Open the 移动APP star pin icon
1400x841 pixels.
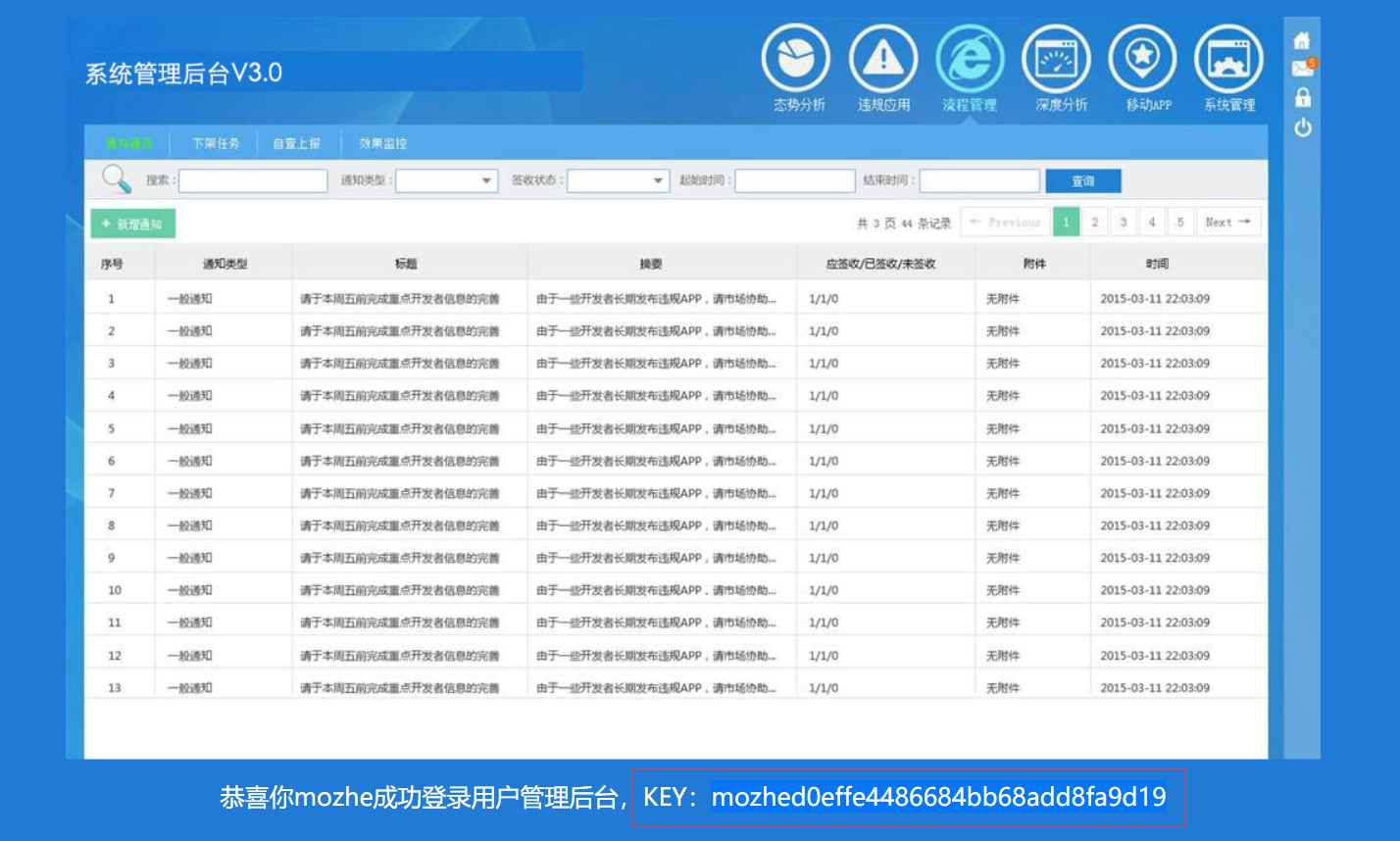1142,59
